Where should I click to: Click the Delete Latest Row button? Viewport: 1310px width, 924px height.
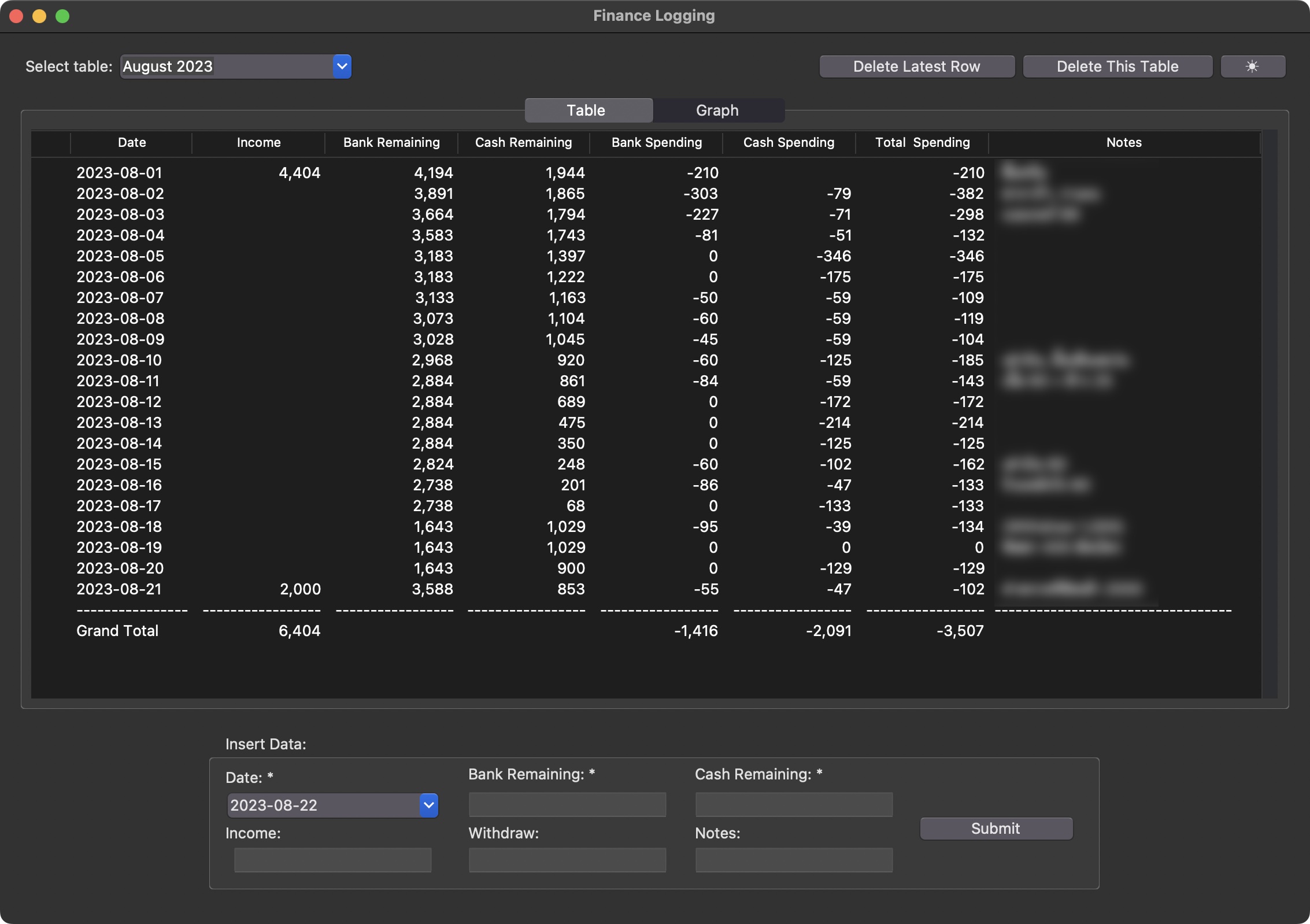[x=916, y=66]
